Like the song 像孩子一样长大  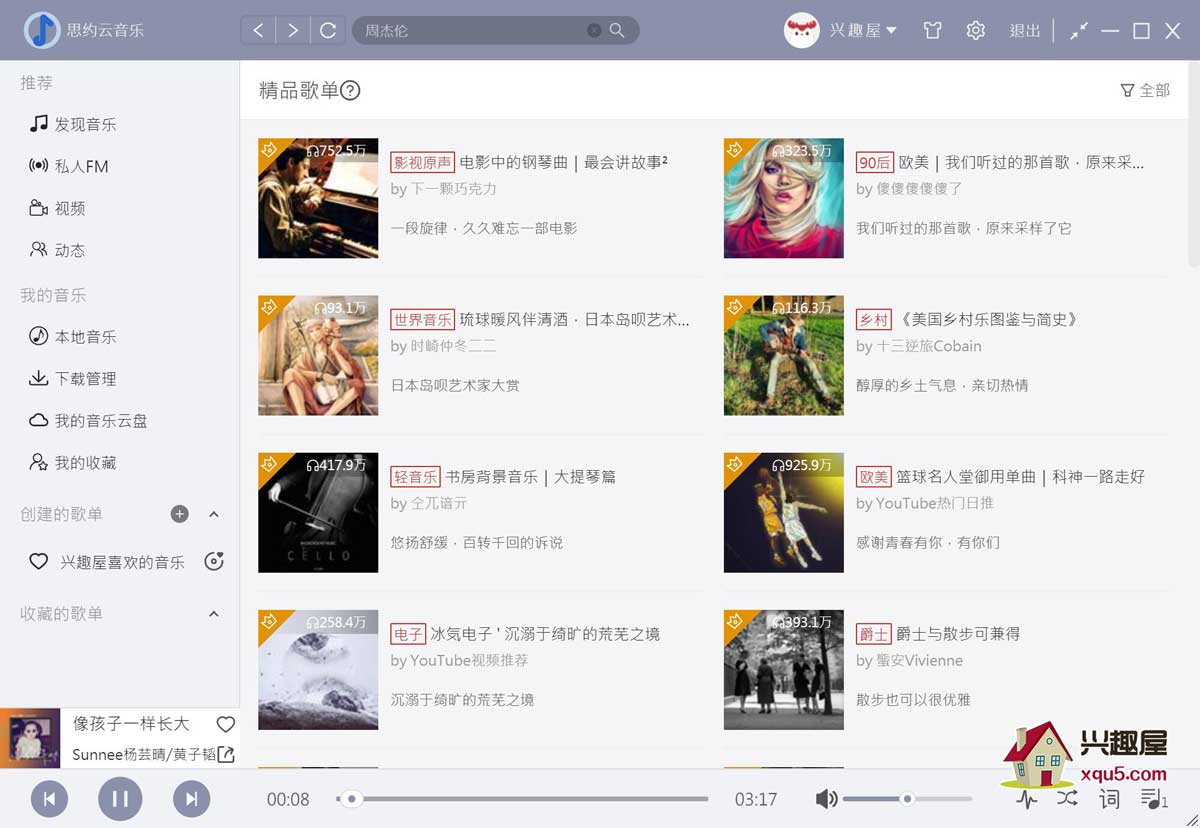[x=226, y=724]
